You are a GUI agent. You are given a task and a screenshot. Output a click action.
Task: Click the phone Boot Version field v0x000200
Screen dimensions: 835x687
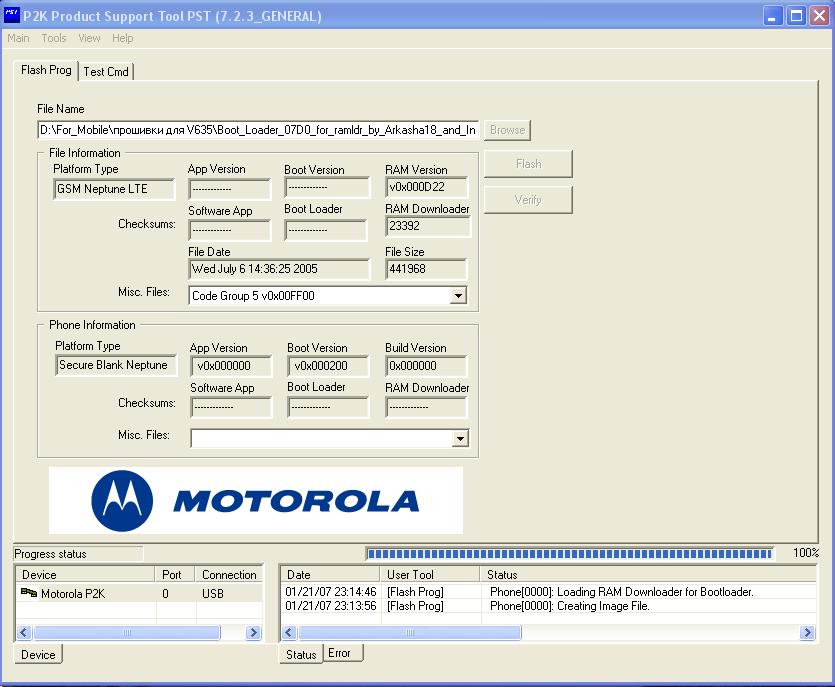(x=328, y=366)
